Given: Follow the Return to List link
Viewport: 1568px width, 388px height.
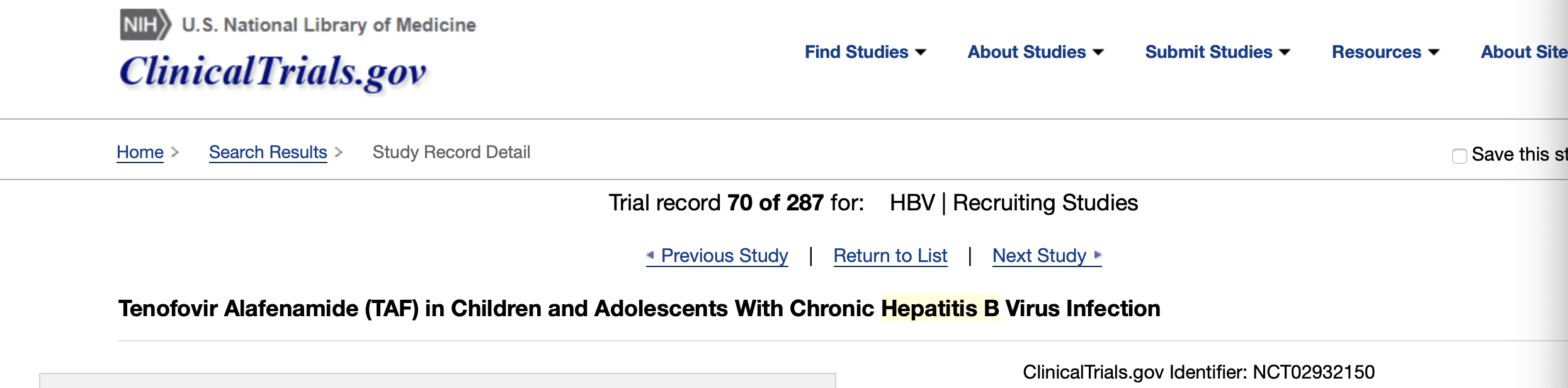Looking at the screenshot, I should (890, 256).
